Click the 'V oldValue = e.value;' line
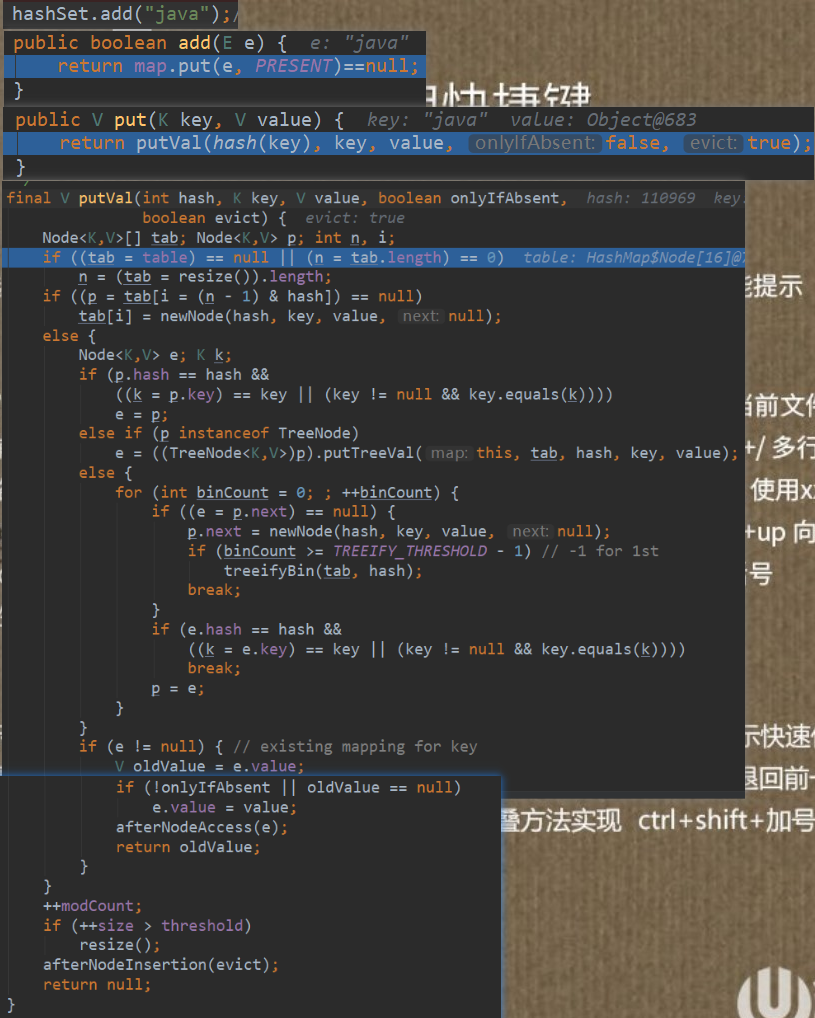The image size is (815, 1018). [x=209, y=767]
